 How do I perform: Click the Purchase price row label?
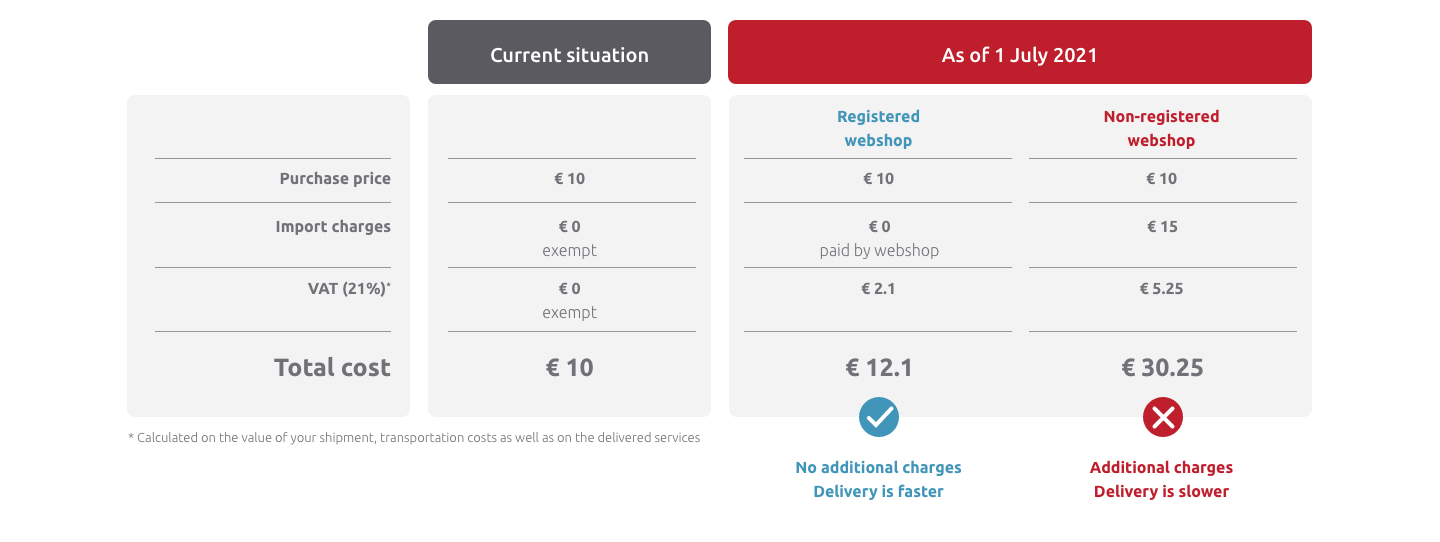(x=335, y=179)
